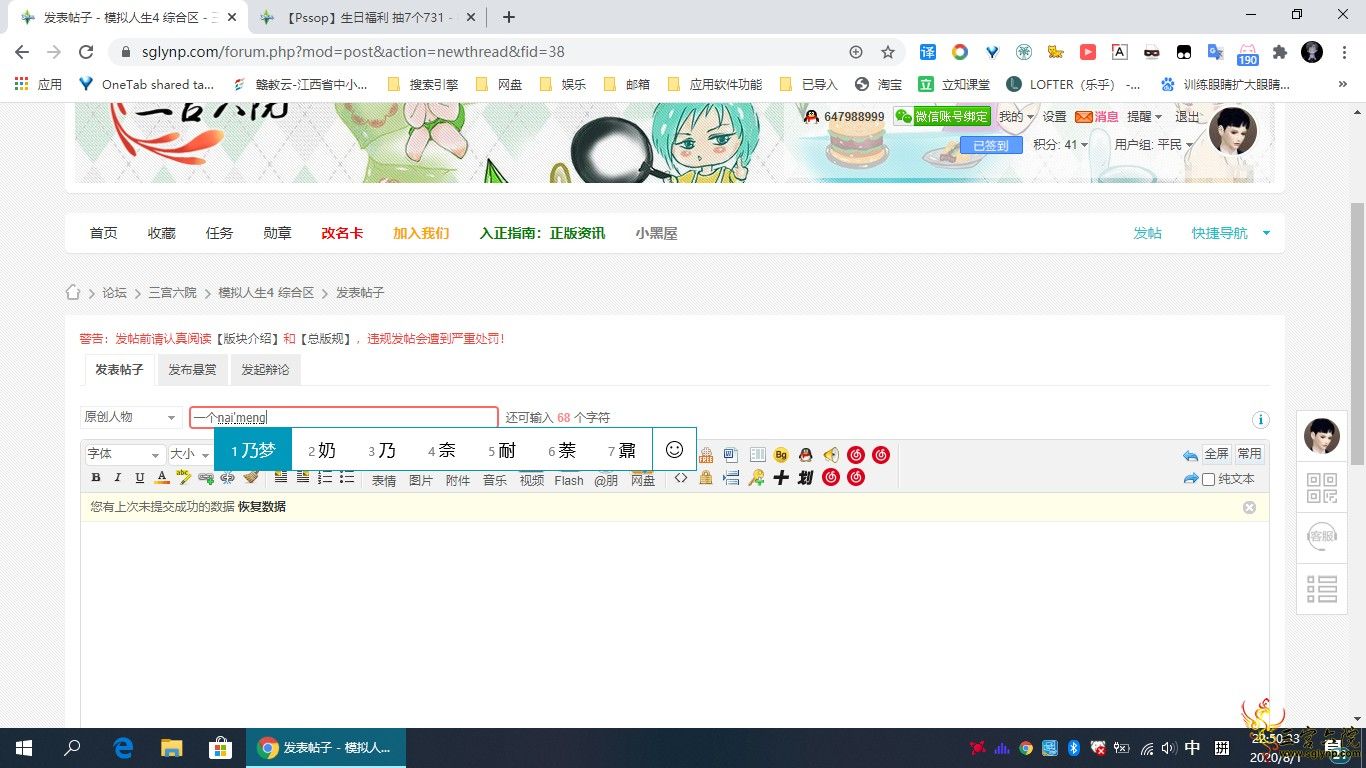
Task: Click the list icon in right sidebar
Action: point(1322,589)
